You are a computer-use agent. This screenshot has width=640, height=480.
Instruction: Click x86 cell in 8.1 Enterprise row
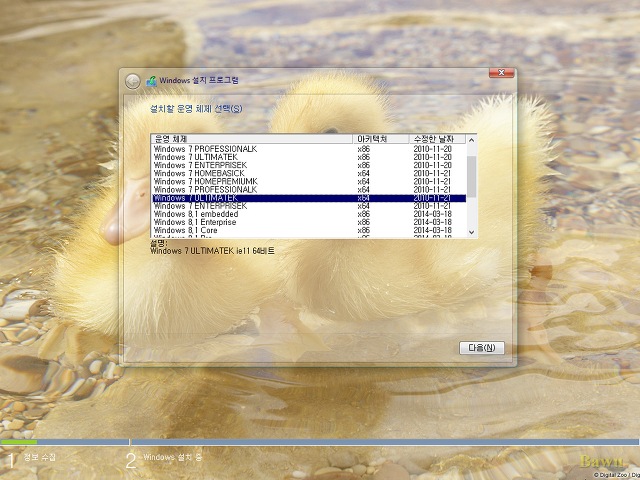363,222
